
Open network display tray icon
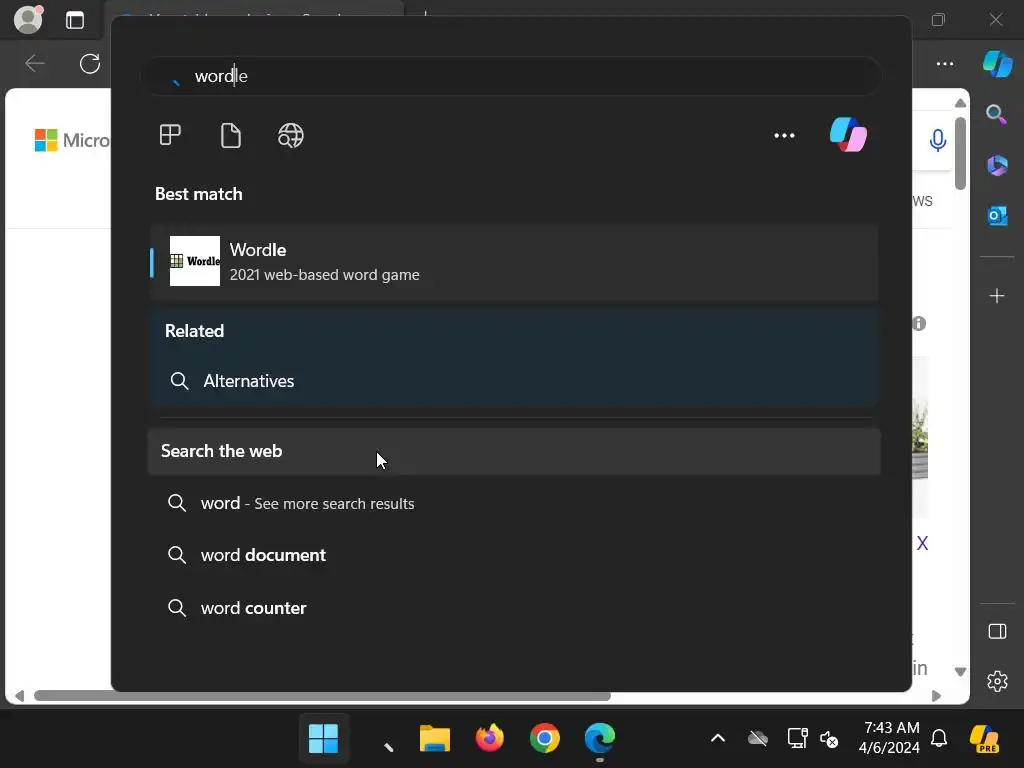[x=797, y=739]
